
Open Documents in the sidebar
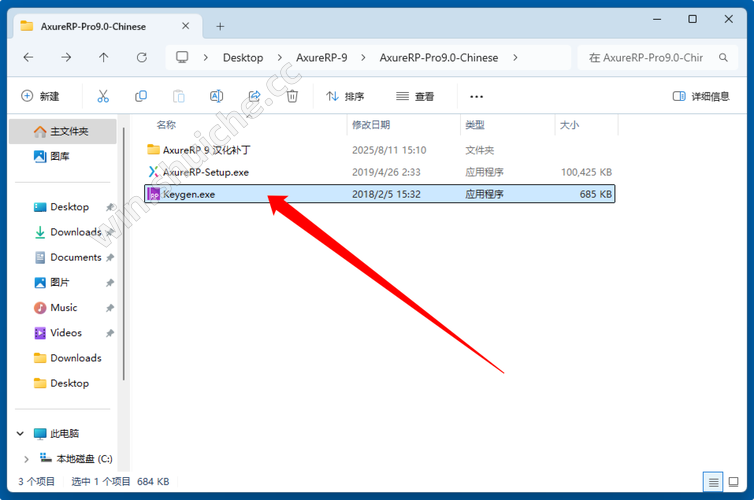pos(75,258)
